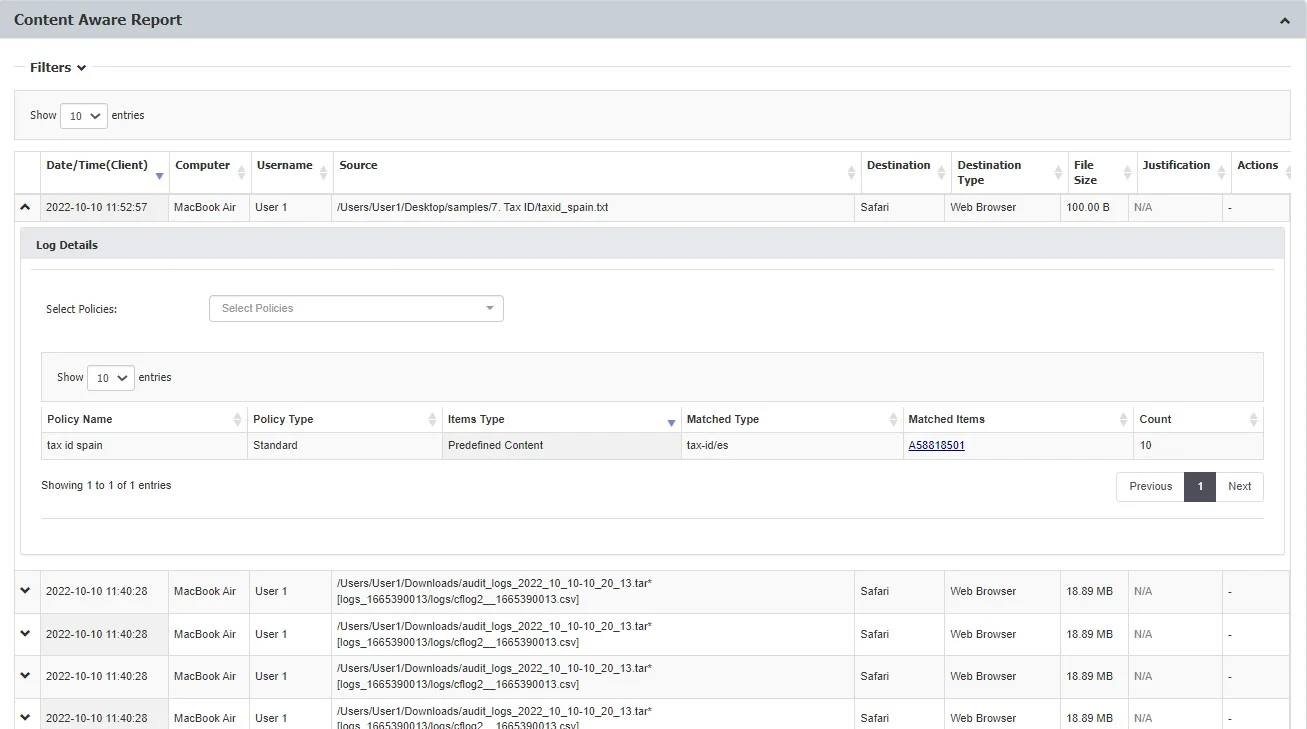The width and height of the screenshot is (1307, 729).
Task: Collapse the Content Aware Report panel
Action: pyautogui.click(x=1285, y=21)
